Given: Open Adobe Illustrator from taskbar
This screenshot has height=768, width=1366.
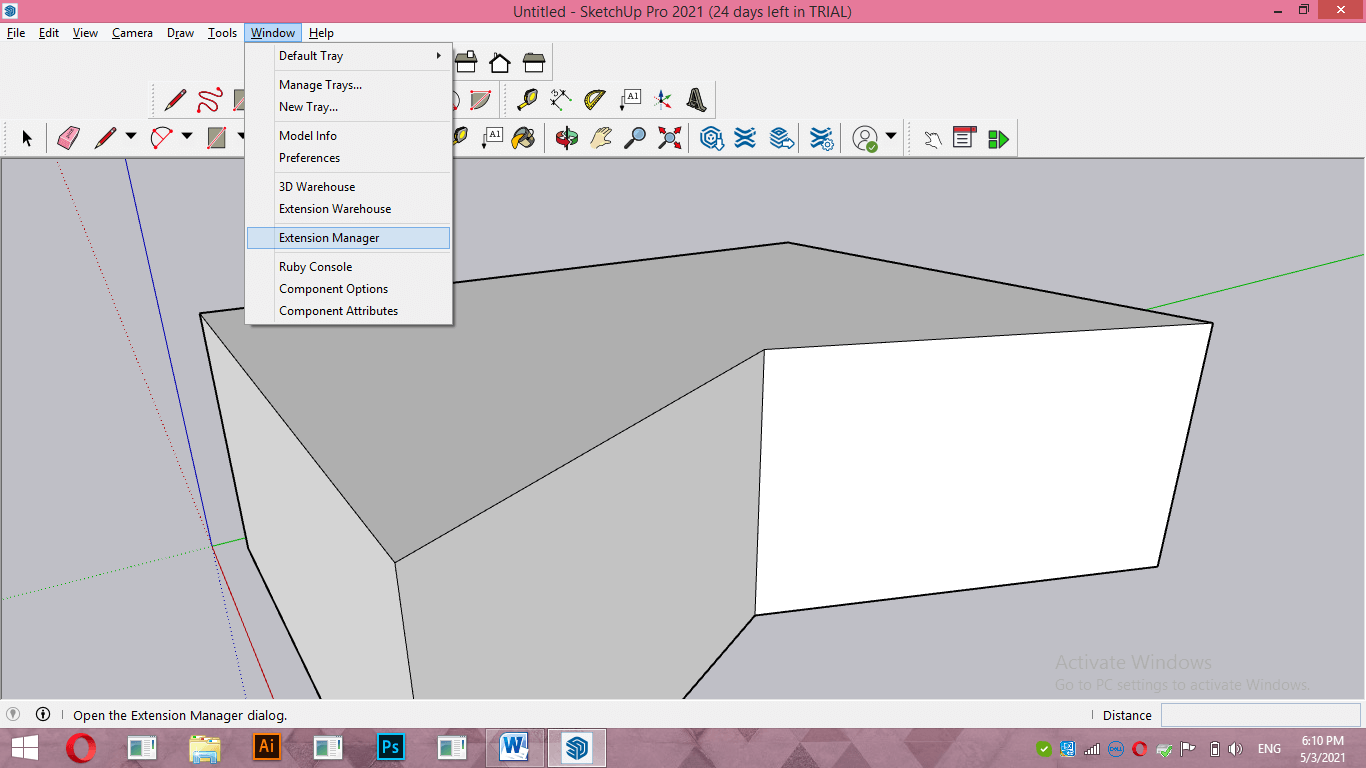Looking at the screenshot, I should pyautogui.click(x=267, y=746).
